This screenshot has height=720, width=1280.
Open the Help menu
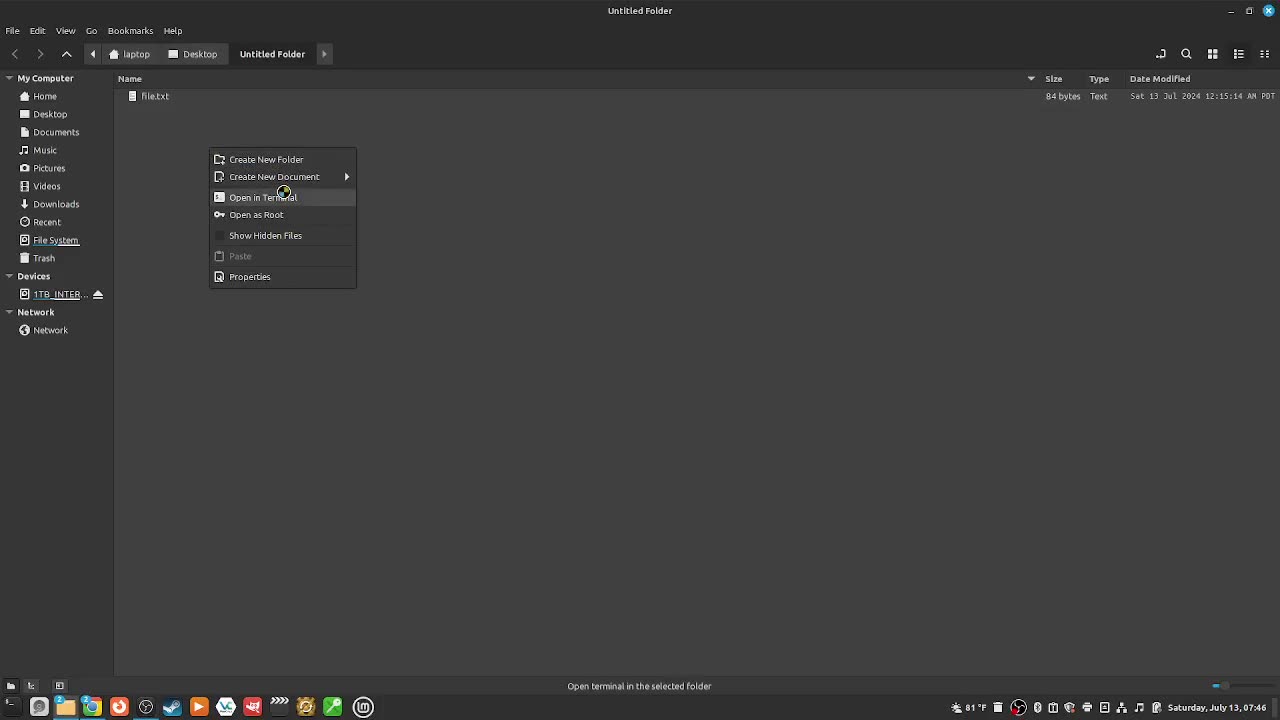tap(173, 31)
